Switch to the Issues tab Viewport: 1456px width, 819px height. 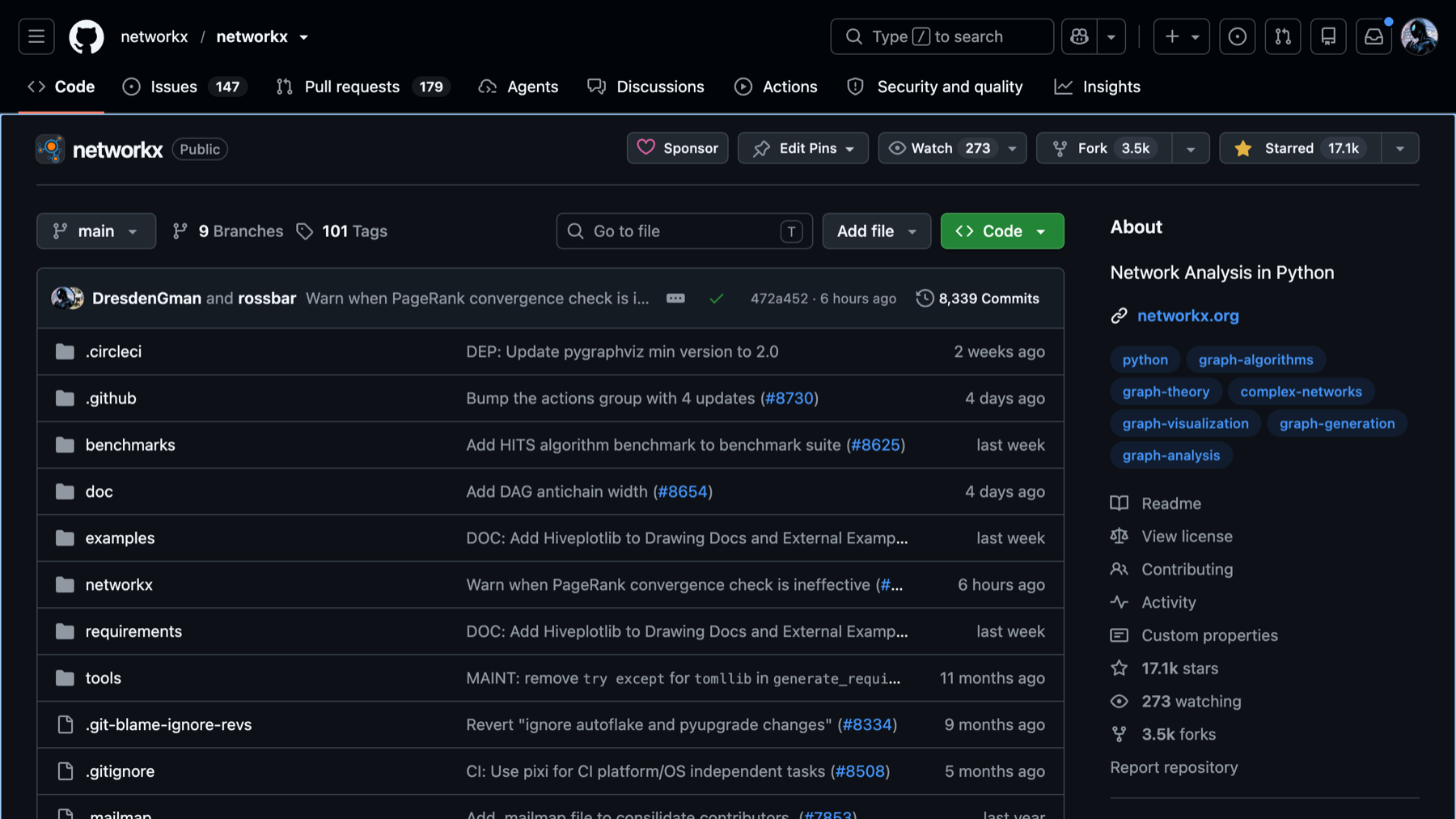(185, 87)
